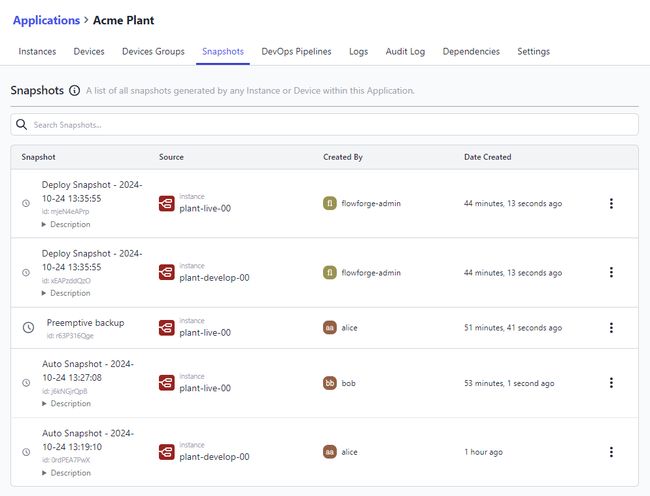Expand Description of plant-develop-00 Deploy Snapshot
Viewport: 650px width, 496px height.
[x=66, y=293]
